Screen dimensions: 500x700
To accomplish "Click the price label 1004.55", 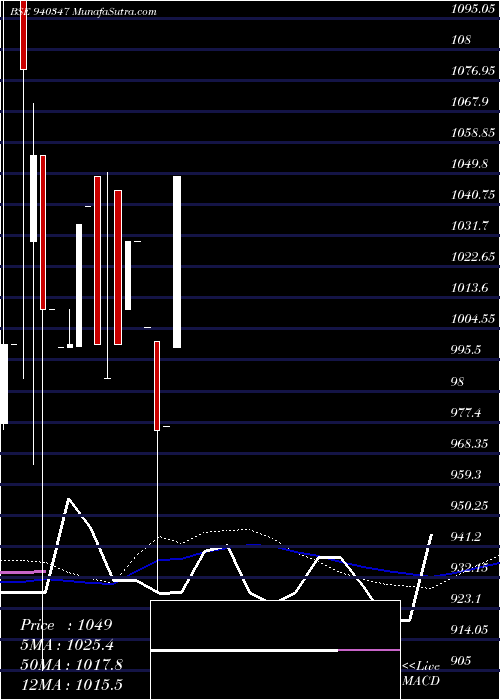I will 472,319.
